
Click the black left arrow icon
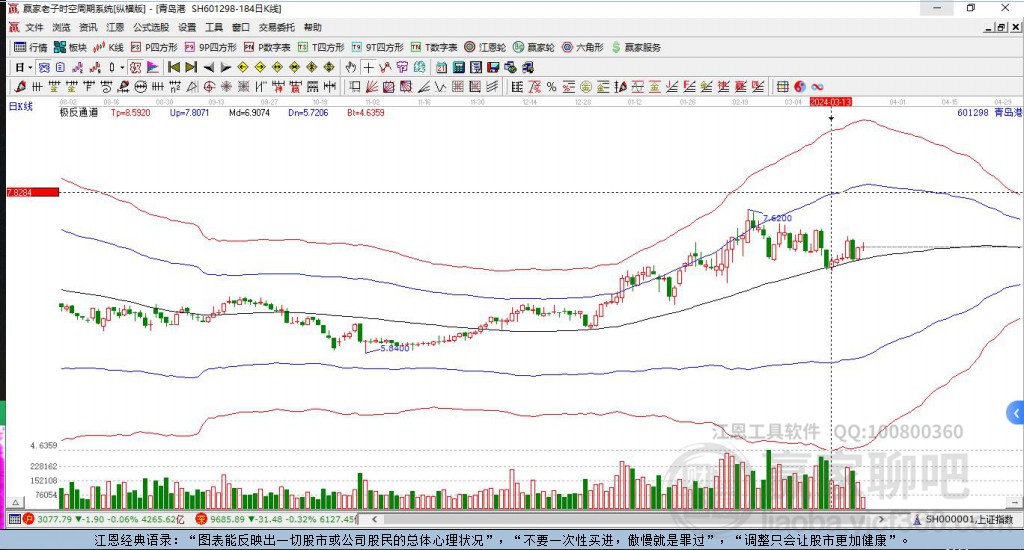coord(208,67)
